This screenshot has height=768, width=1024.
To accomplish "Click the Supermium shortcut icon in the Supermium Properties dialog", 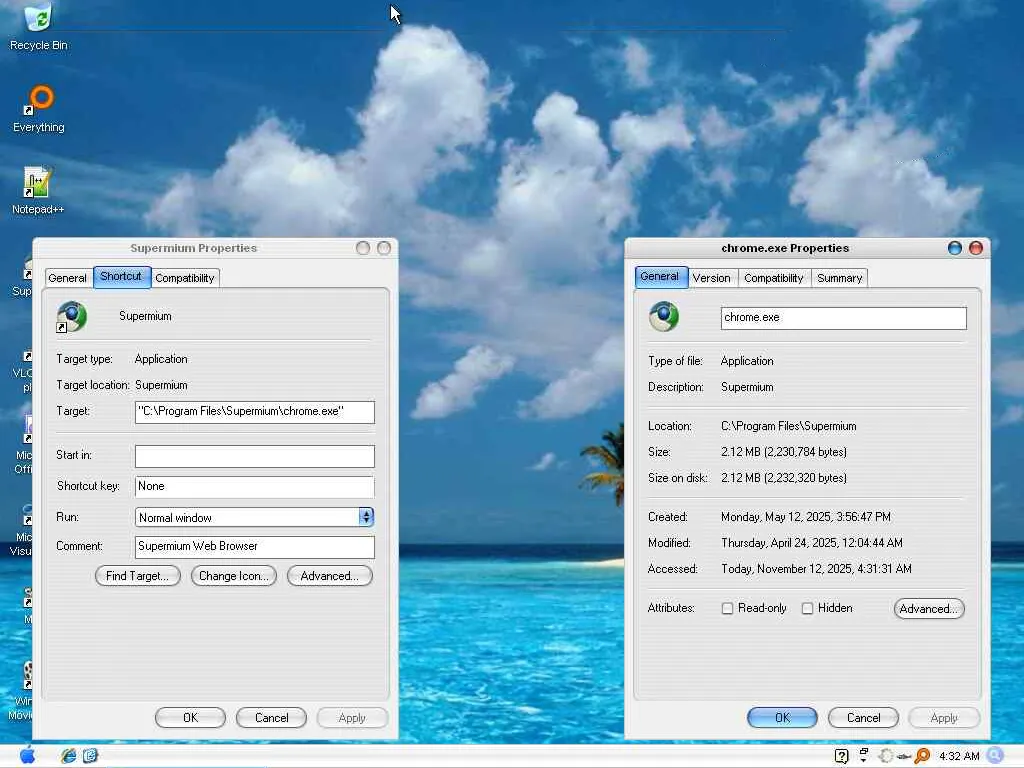I will coord(71,317).
